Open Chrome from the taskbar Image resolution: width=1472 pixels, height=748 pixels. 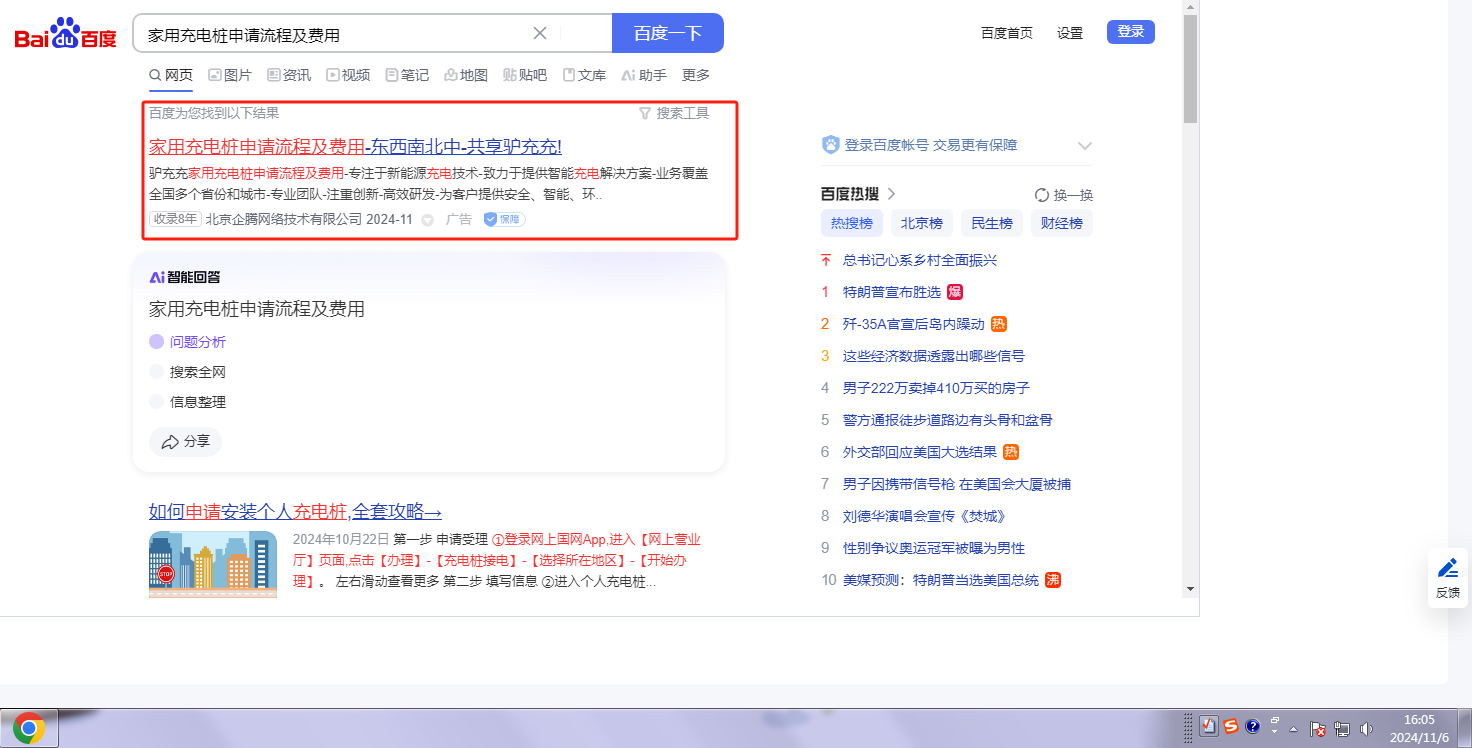tap(29, 729)
